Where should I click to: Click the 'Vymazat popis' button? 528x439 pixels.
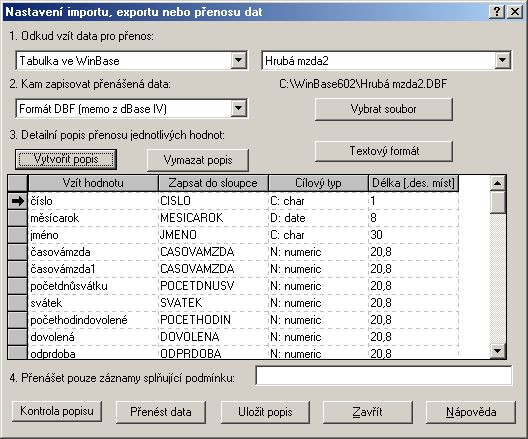[x=198, y=160]
